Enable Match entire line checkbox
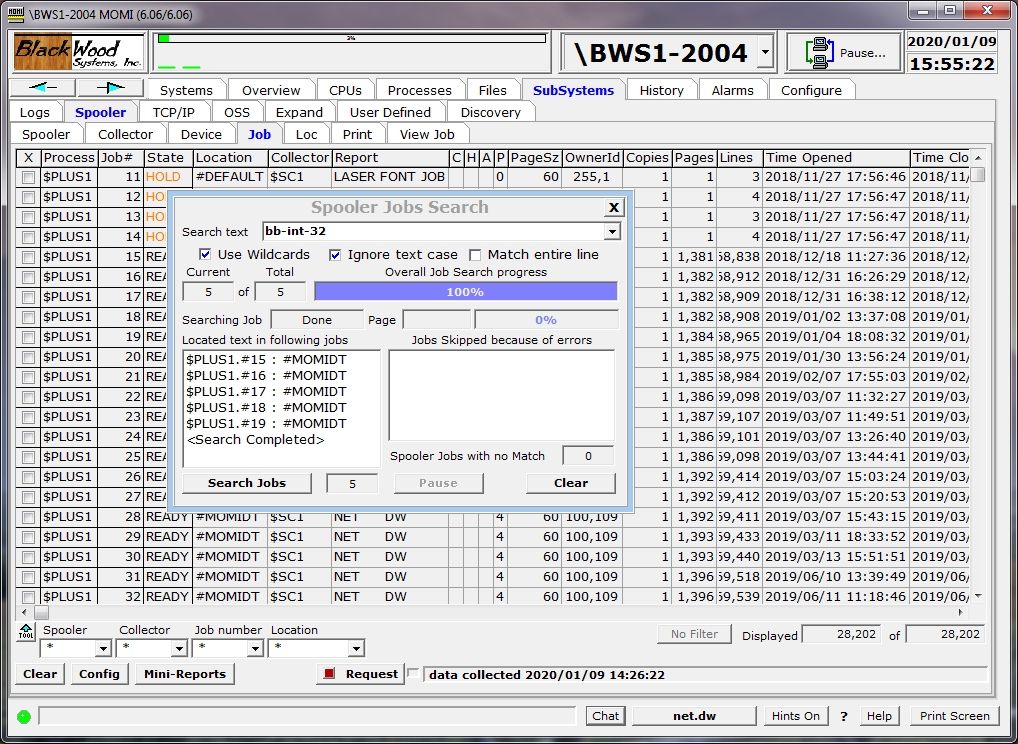1018x744 pixels. [476, 255]
